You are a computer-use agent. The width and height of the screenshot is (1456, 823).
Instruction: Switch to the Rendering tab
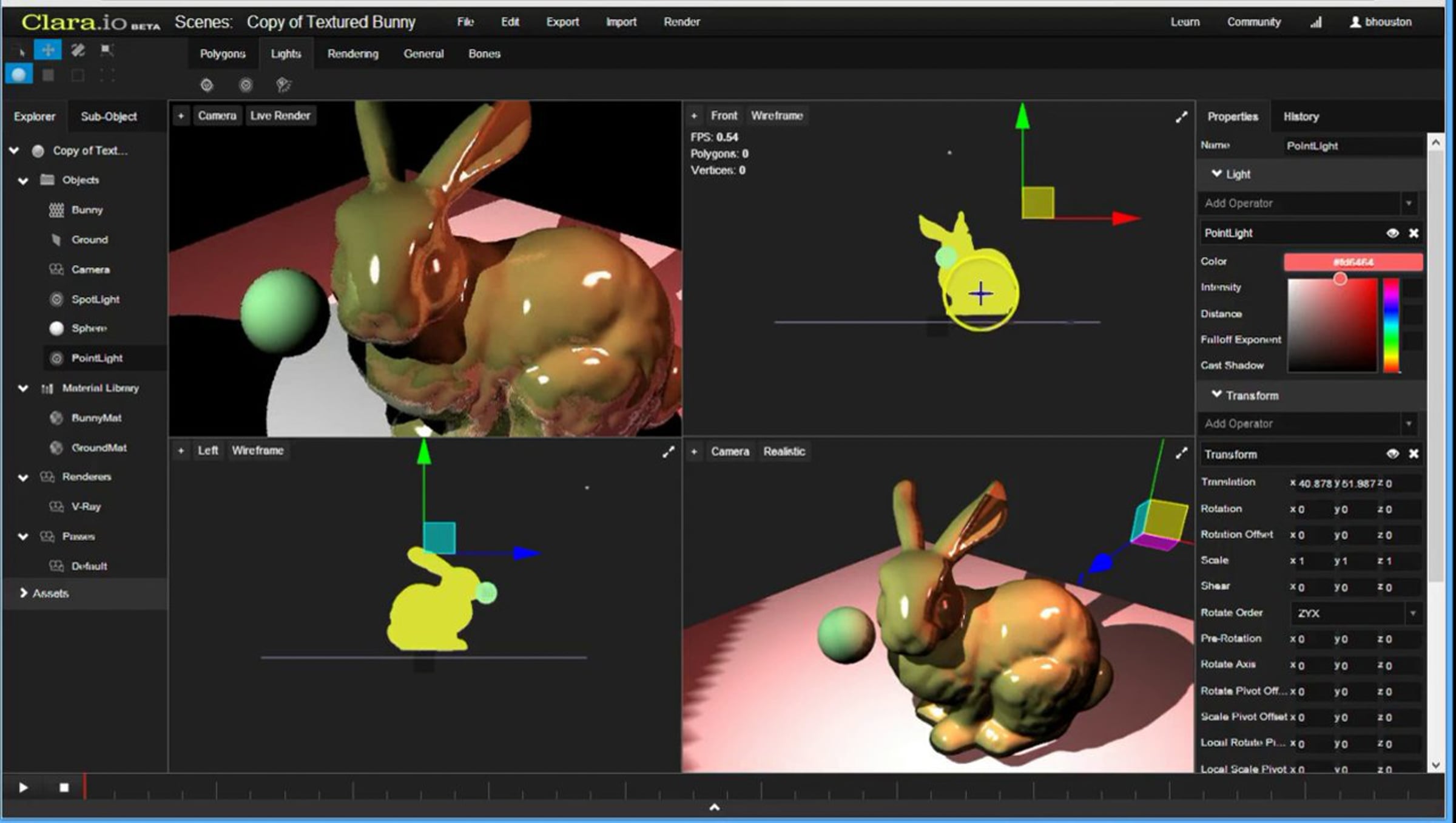tap(352, 54)
